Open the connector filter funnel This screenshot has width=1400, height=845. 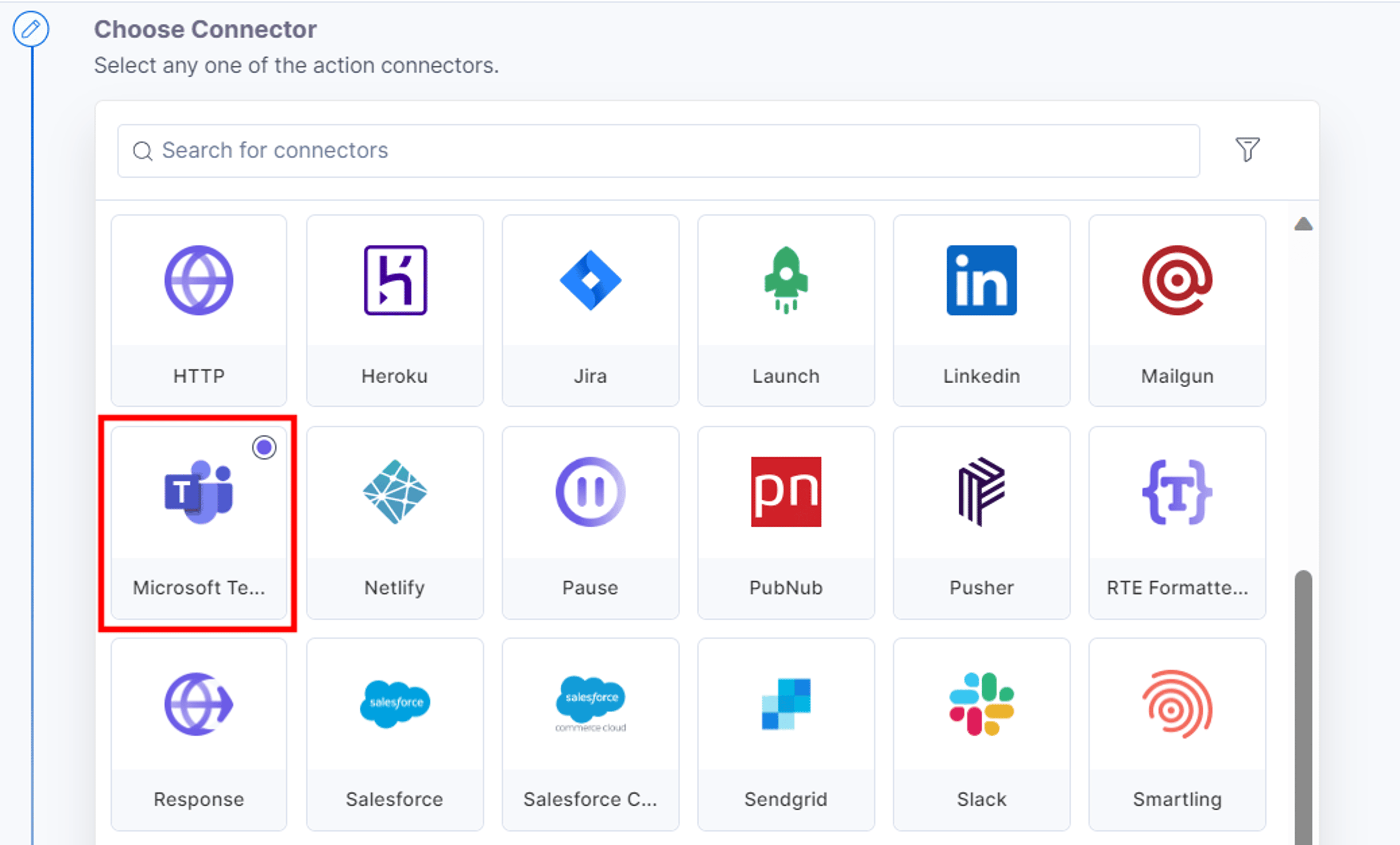[1248, 149]
